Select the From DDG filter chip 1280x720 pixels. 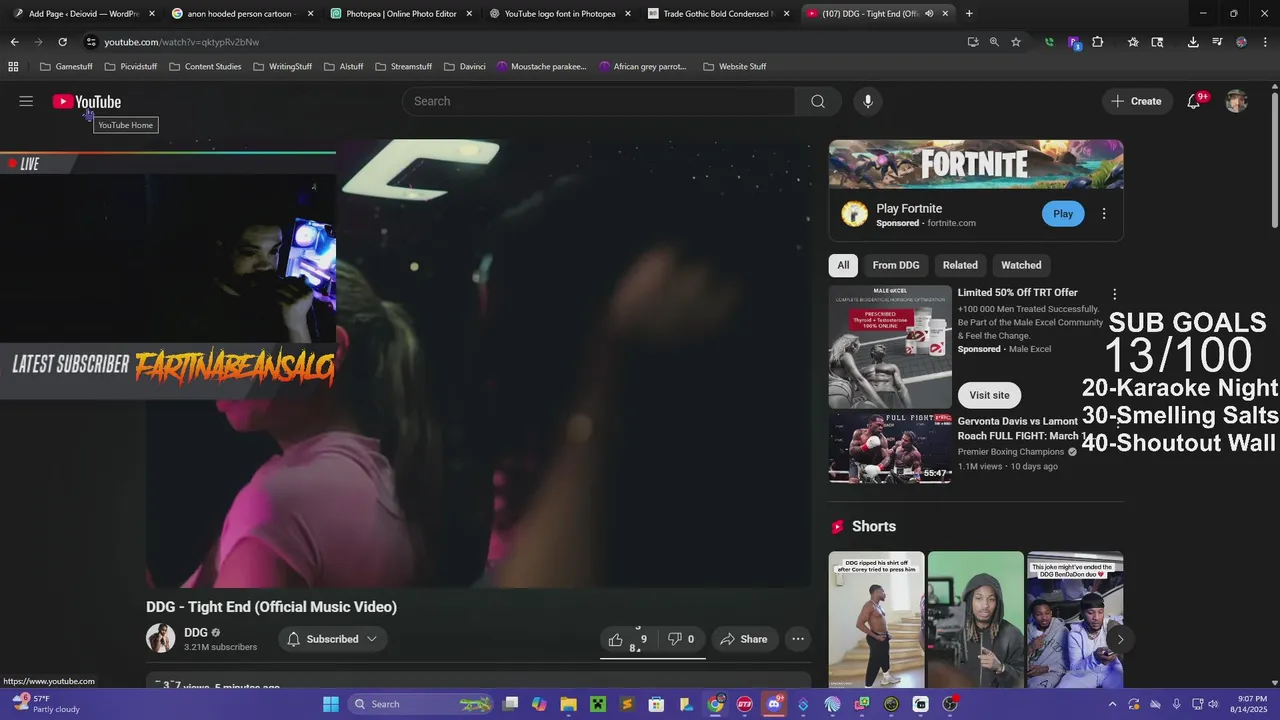click(896, 265)
